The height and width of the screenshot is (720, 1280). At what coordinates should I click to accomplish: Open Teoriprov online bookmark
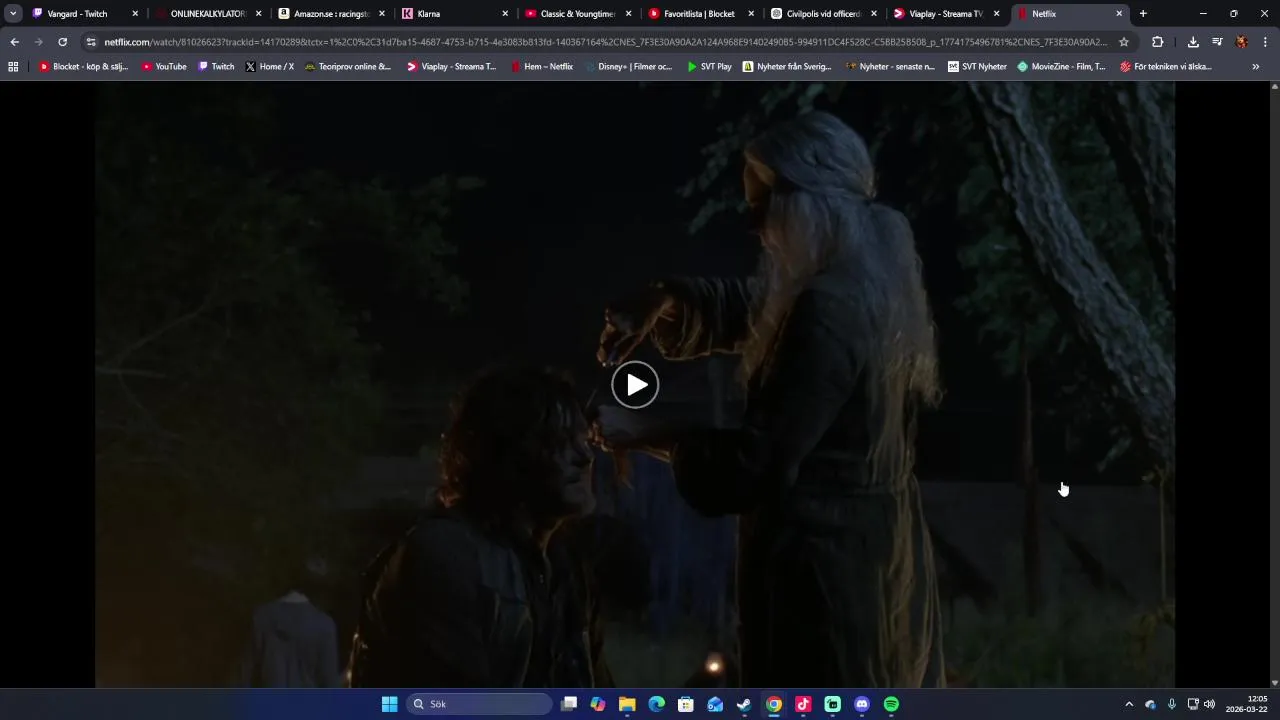tap(348, 67)
